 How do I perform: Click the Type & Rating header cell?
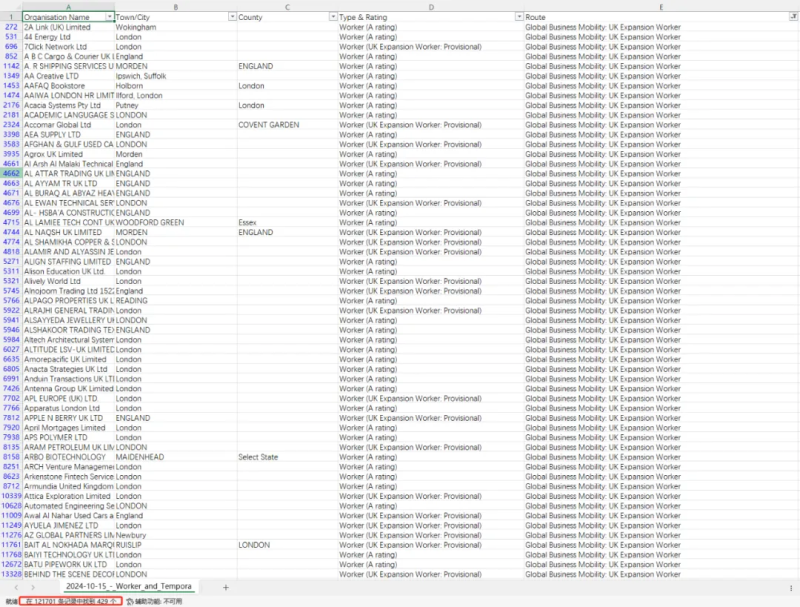pyautogui.click(x=431, y=17)
